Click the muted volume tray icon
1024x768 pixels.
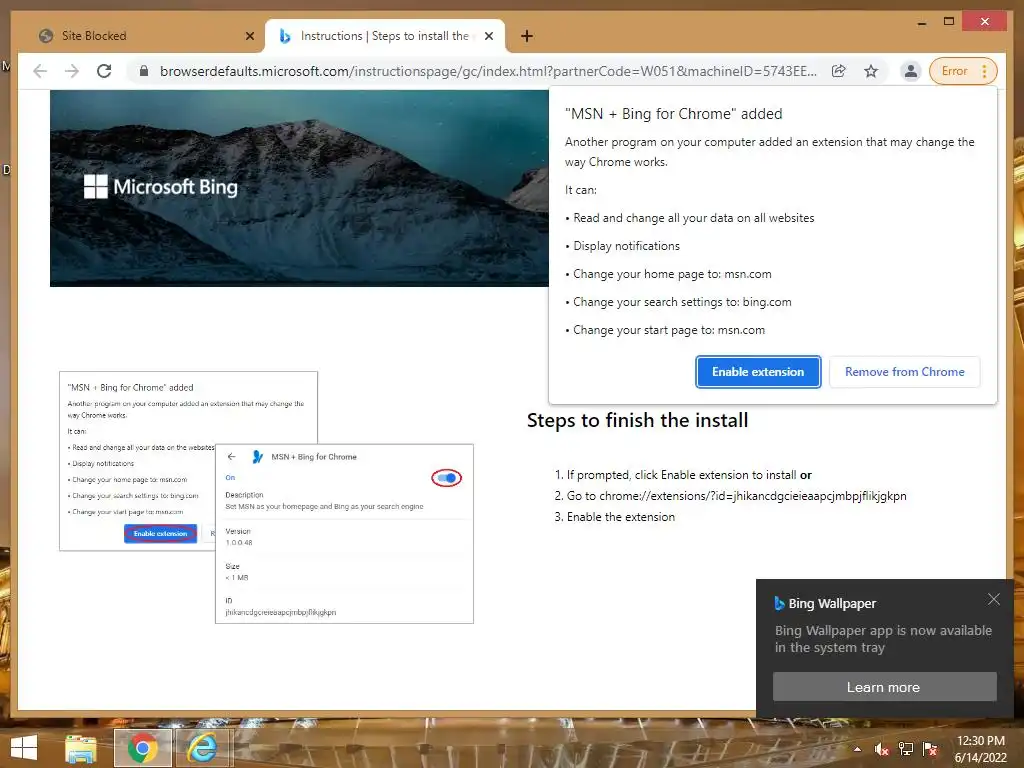coord(882,749)
